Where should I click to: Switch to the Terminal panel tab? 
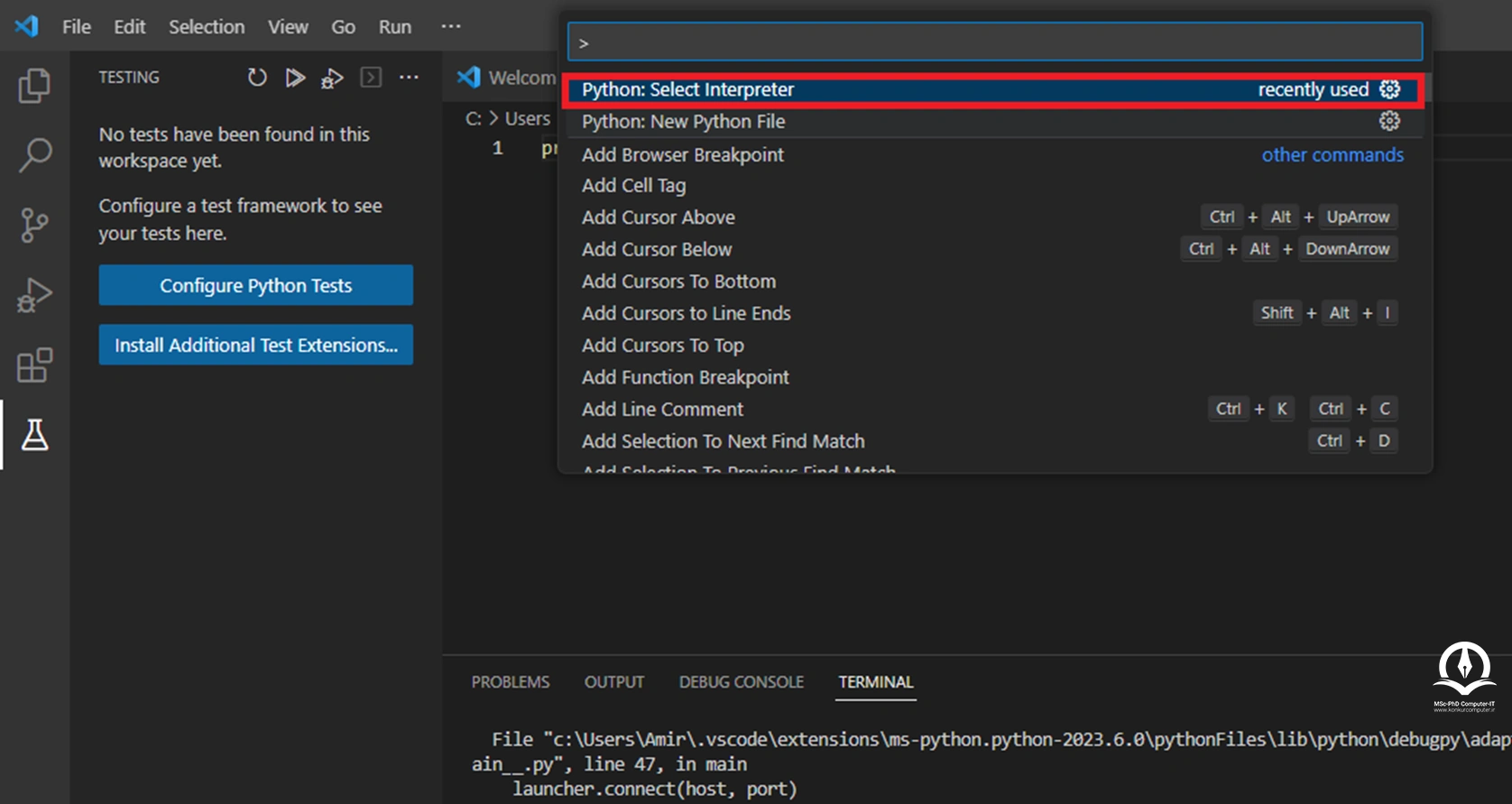click(x=876, y=682)
